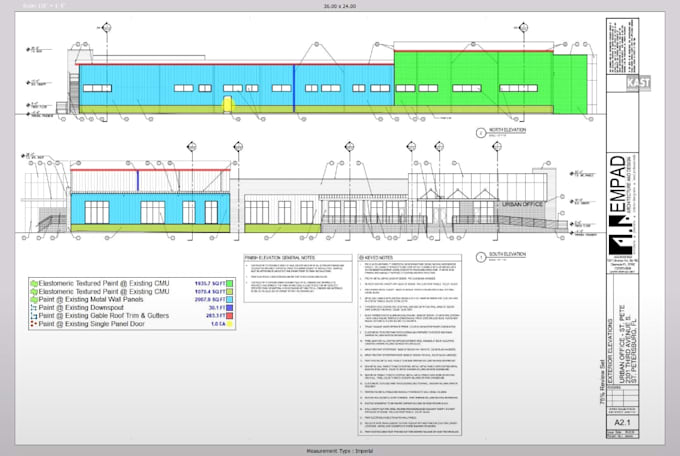Click the area icon beside the 1079.4 SQ FT legend row
Image resolution: width=680 pixels, height=456 pixels.
34,292
